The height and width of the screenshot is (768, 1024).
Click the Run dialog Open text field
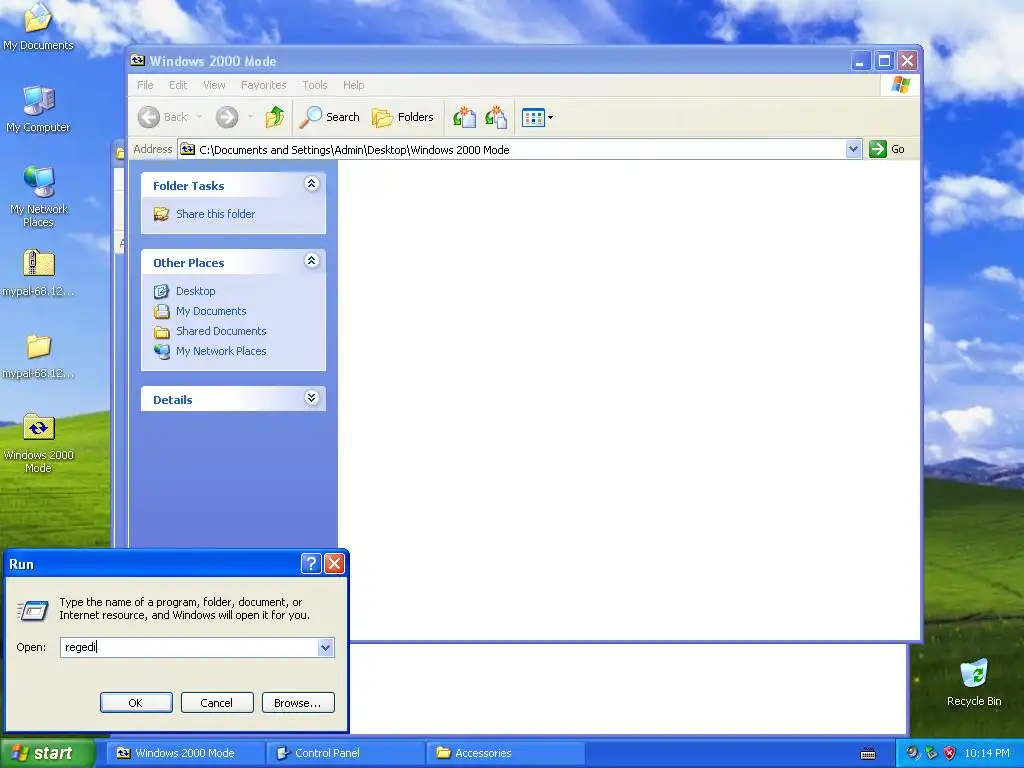(189, 647)
